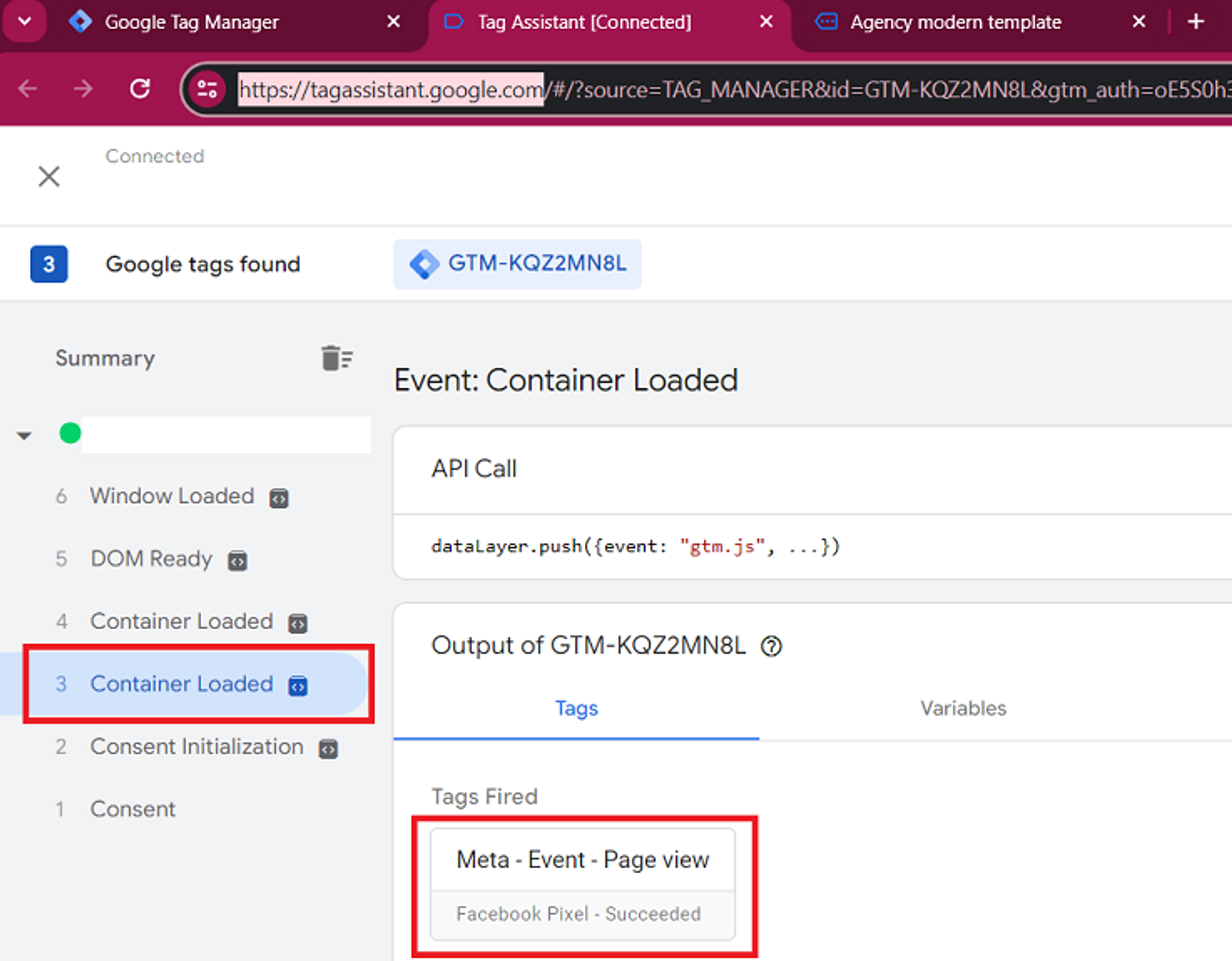Select event 4 Container Loaded
The width and height of the screenshot is (1232, 961).
click(181, 621)
